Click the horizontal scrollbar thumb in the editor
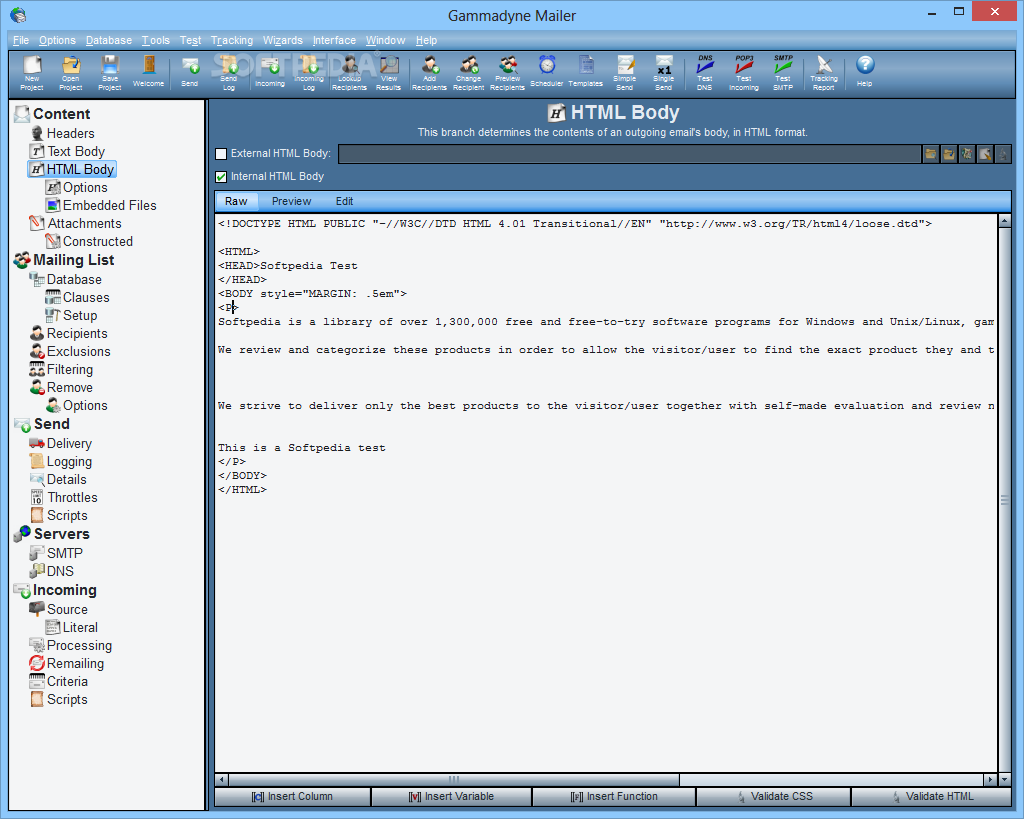The image size is (1024, 819). pos(454,779)
